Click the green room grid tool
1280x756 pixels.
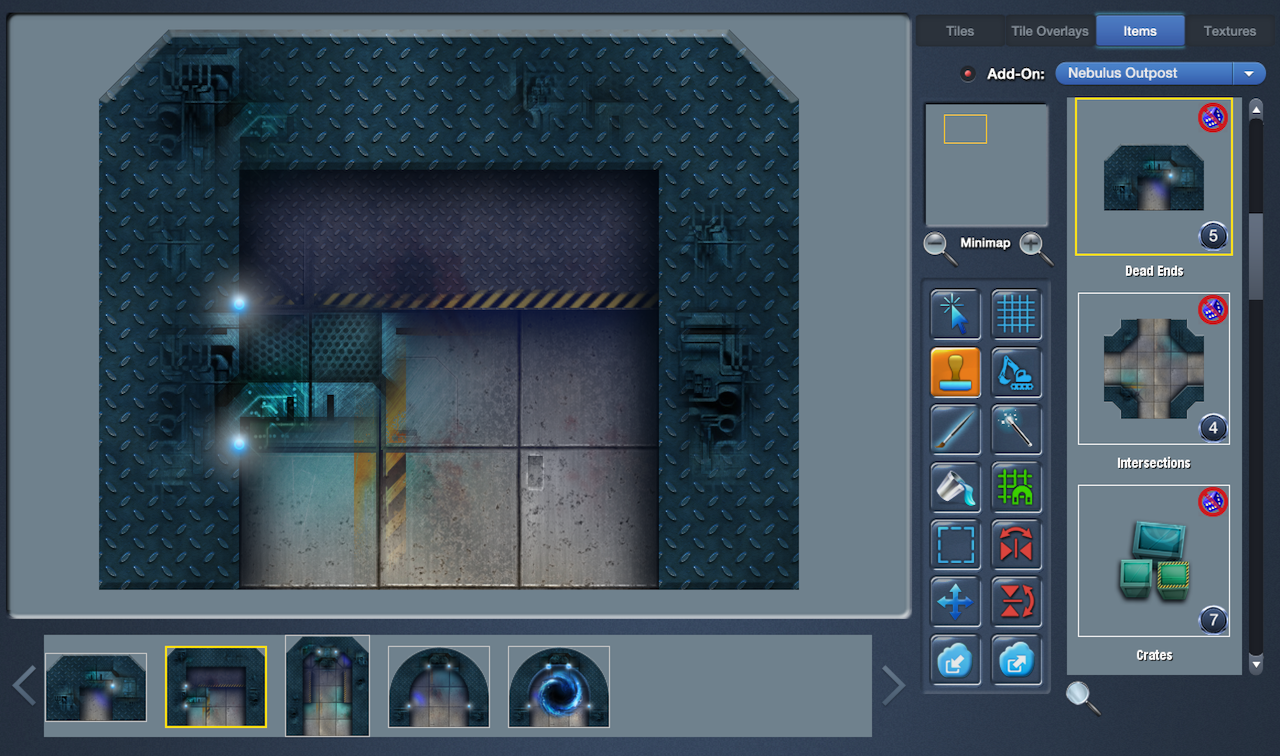click(x=1016, y=488)
